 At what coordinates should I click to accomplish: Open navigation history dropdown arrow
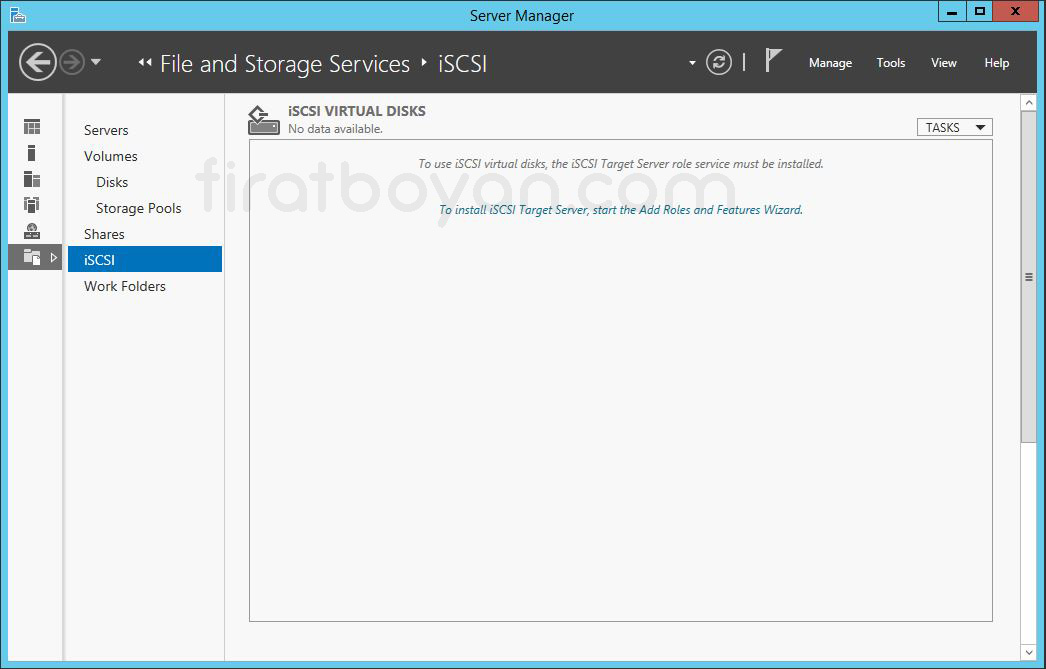[x=96, y=62]
